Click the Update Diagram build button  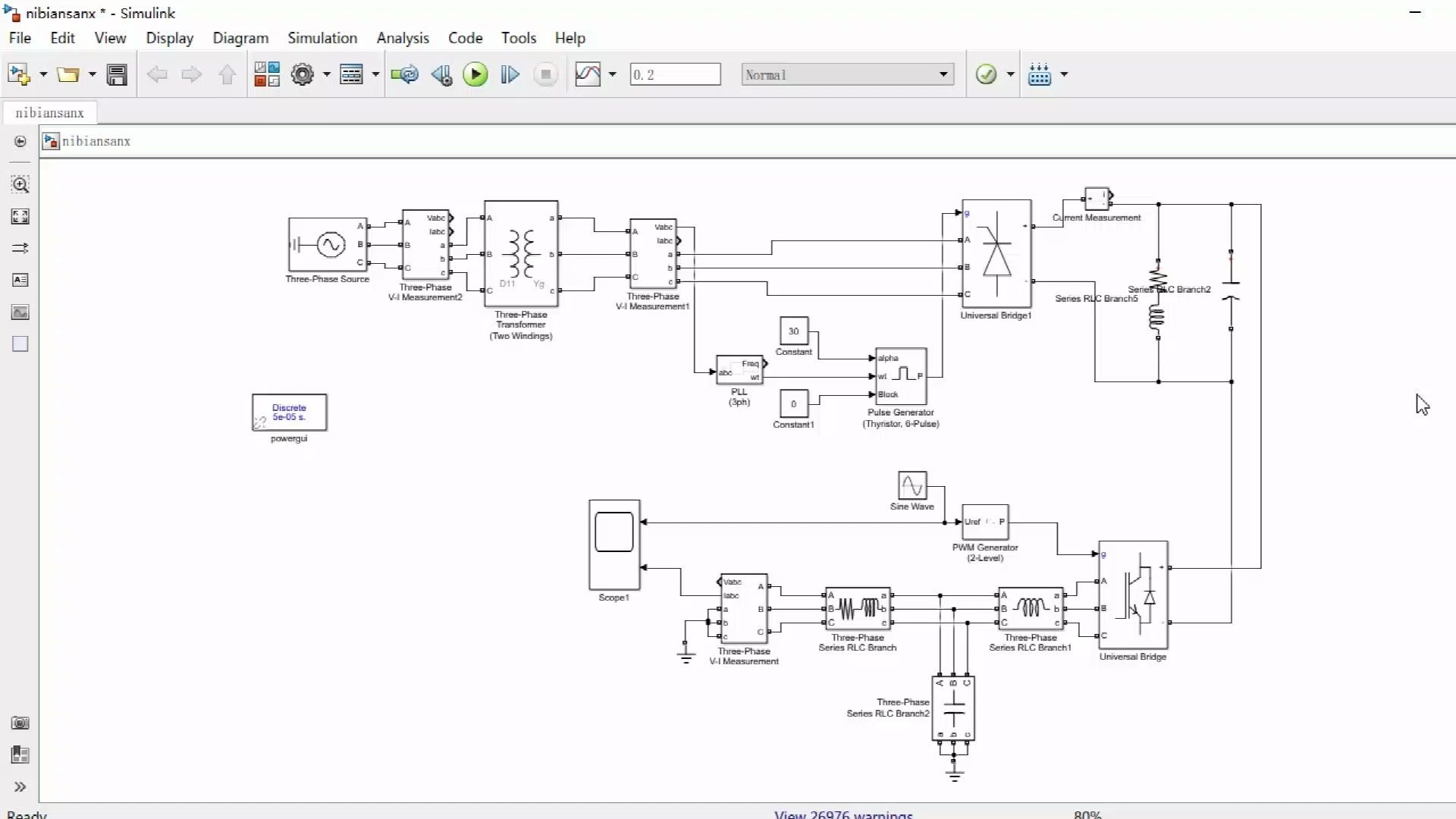[1040, 74]
